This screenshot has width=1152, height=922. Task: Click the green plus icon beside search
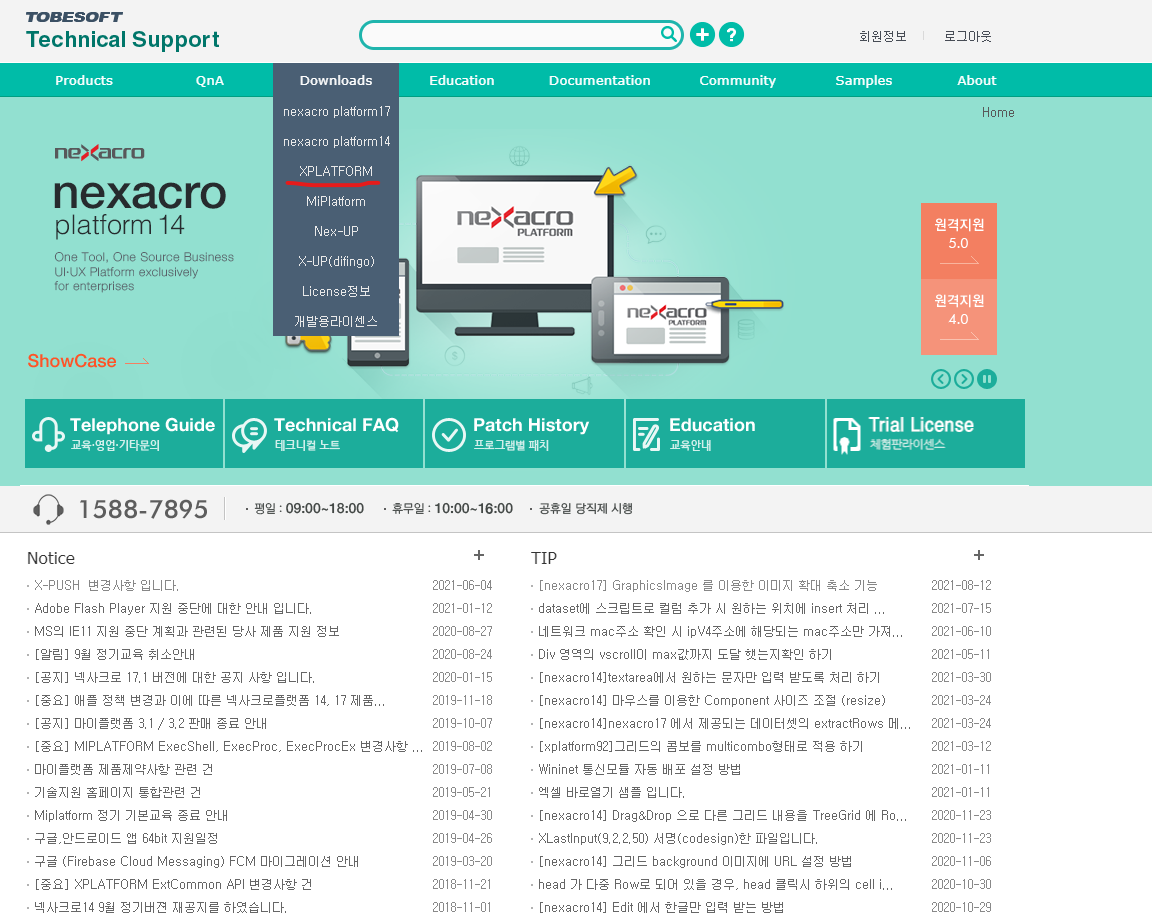702,35
